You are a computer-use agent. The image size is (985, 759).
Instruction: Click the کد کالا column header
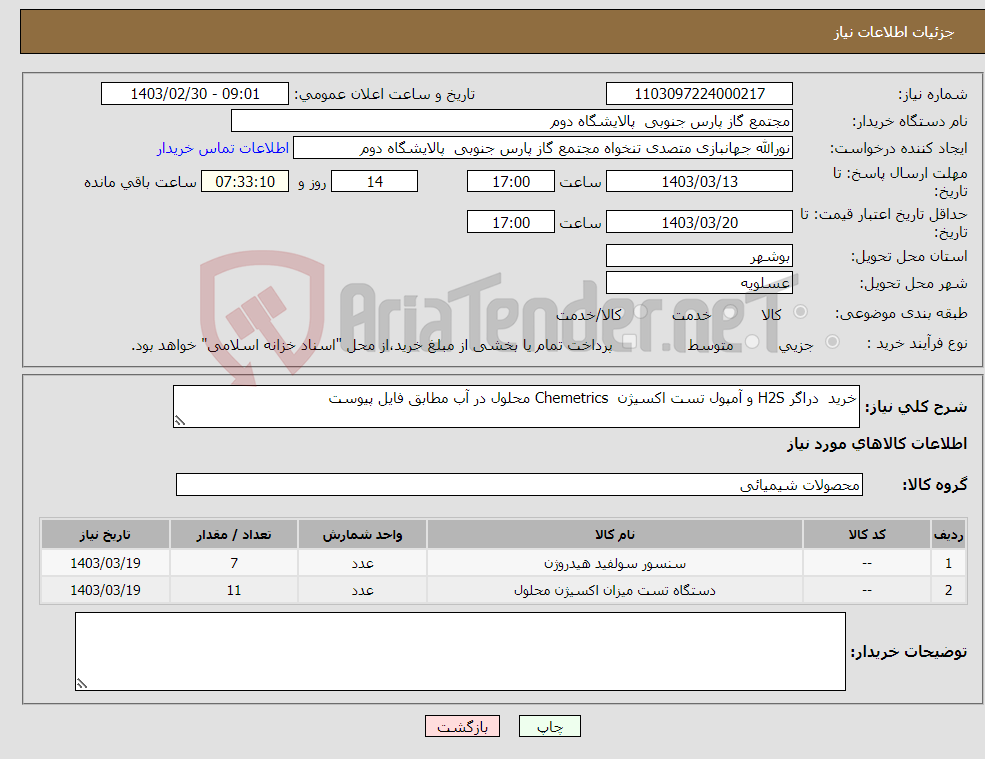867,535
